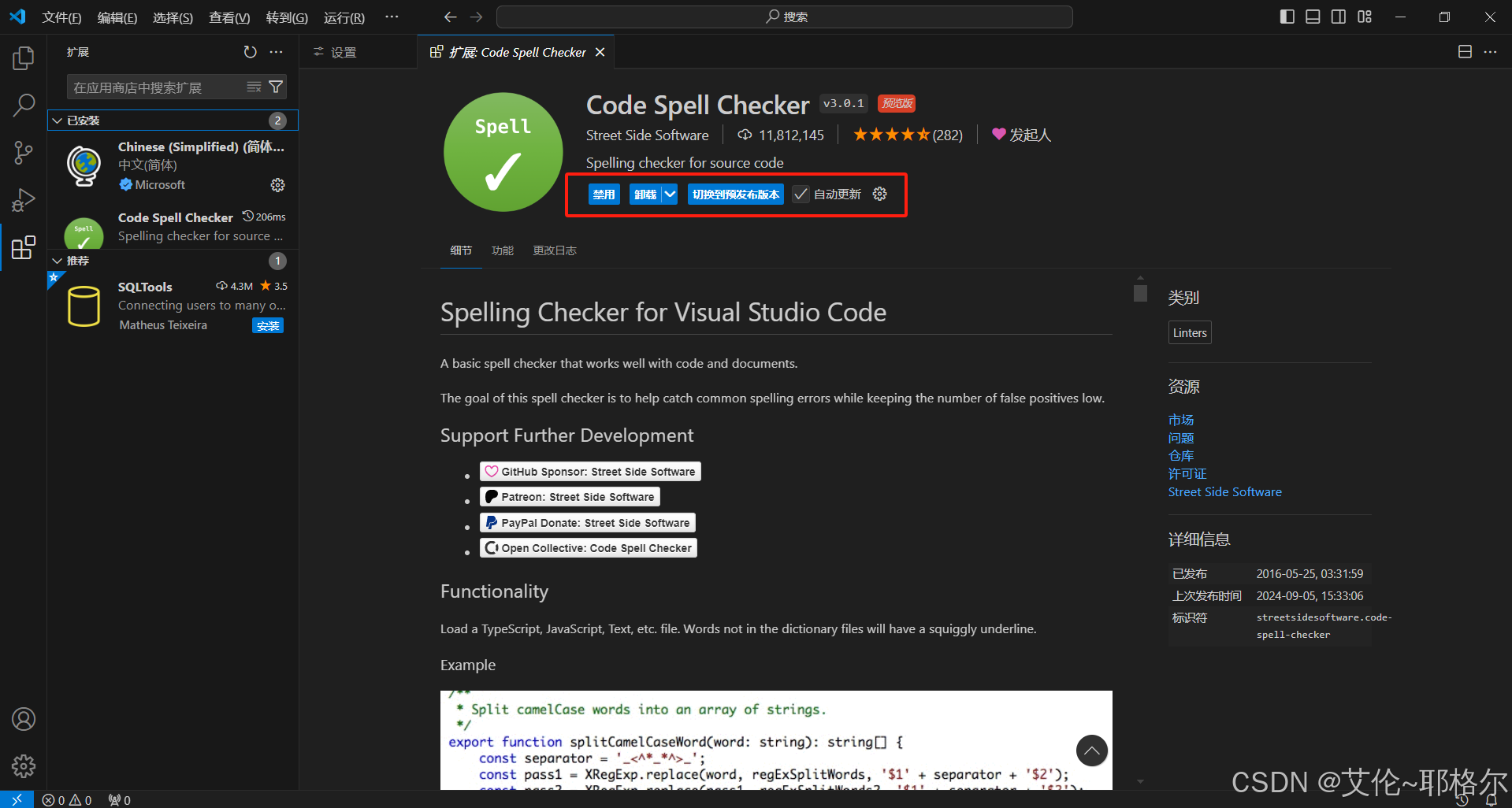Open the PayPal Donate badge
Image resolution: width=1512 pixels, height=808 pixels.
pyautogui.click(x=588, y=523)
